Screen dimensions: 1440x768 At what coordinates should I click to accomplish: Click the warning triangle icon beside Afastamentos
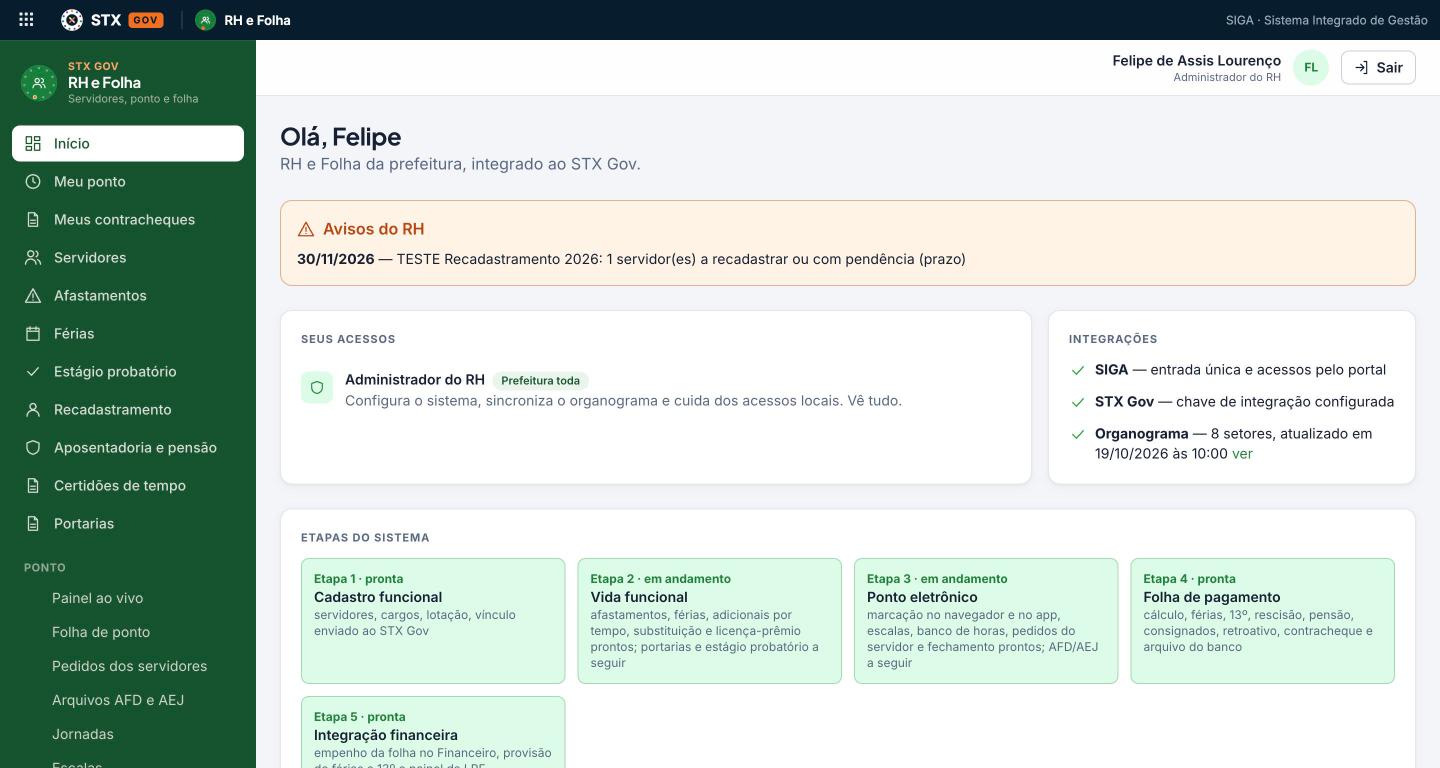[33, 296]
